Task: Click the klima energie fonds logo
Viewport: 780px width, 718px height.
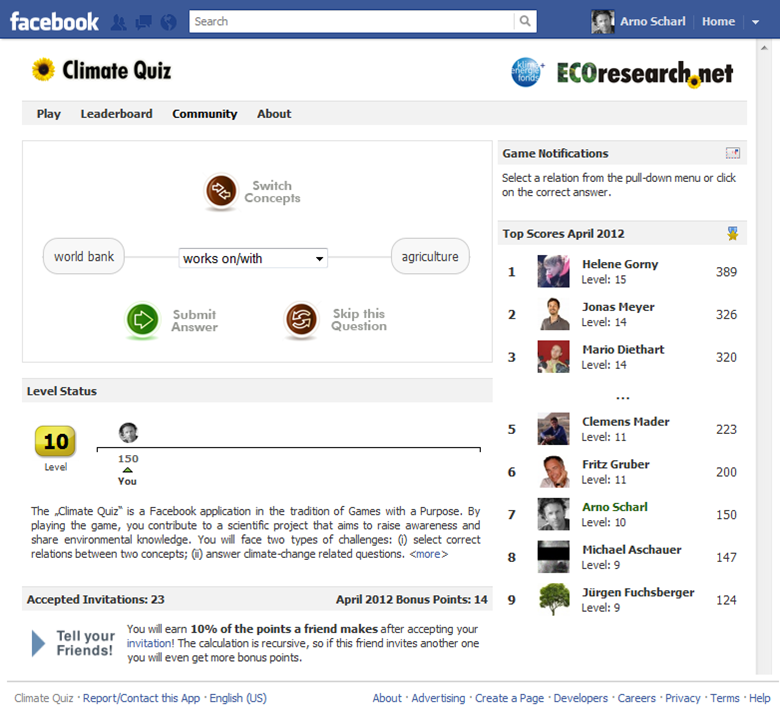Action: 527,72
